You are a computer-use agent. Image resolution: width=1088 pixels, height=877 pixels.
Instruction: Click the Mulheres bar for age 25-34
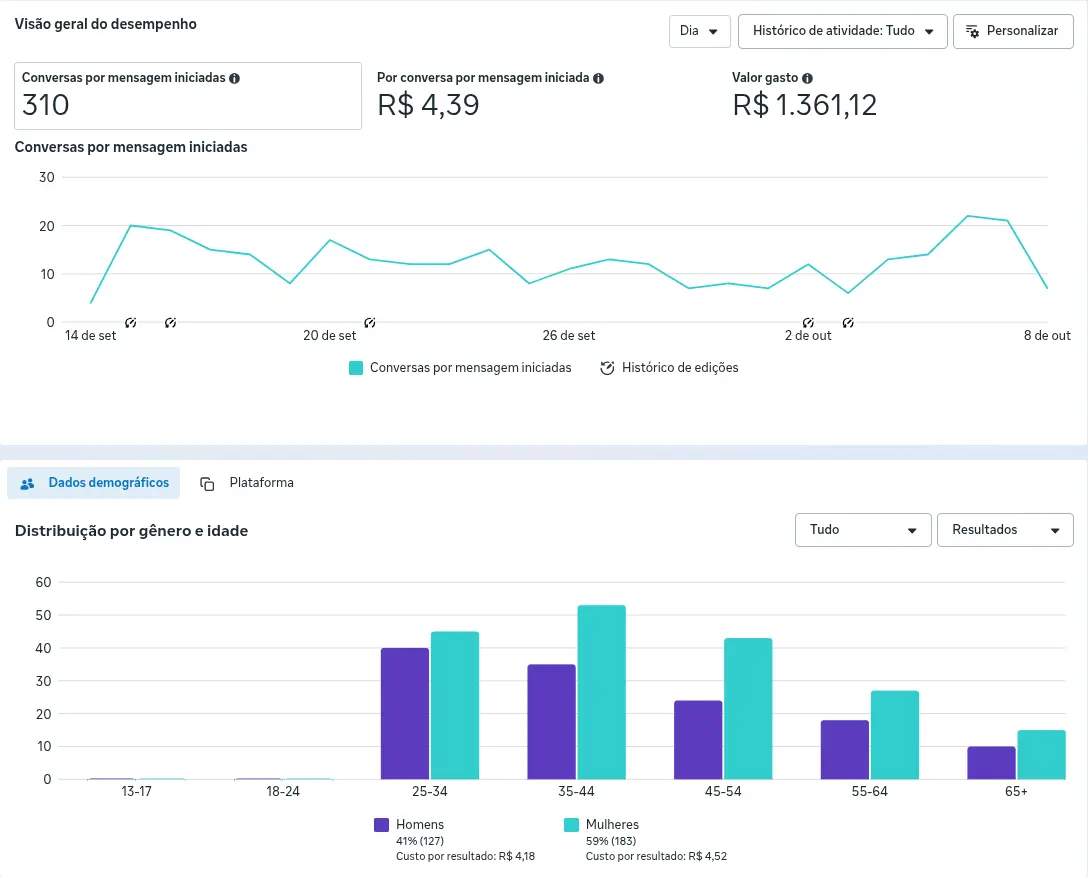[455, 706]
